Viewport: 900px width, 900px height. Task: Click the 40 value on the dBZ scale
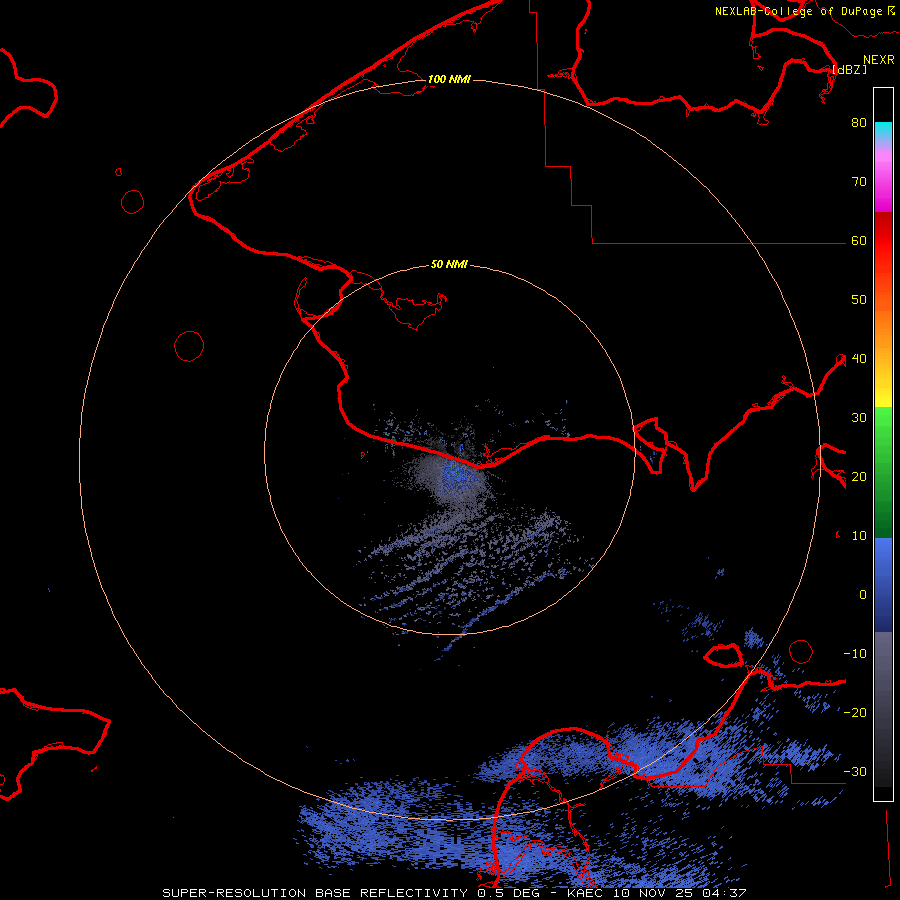coord(859,359)
